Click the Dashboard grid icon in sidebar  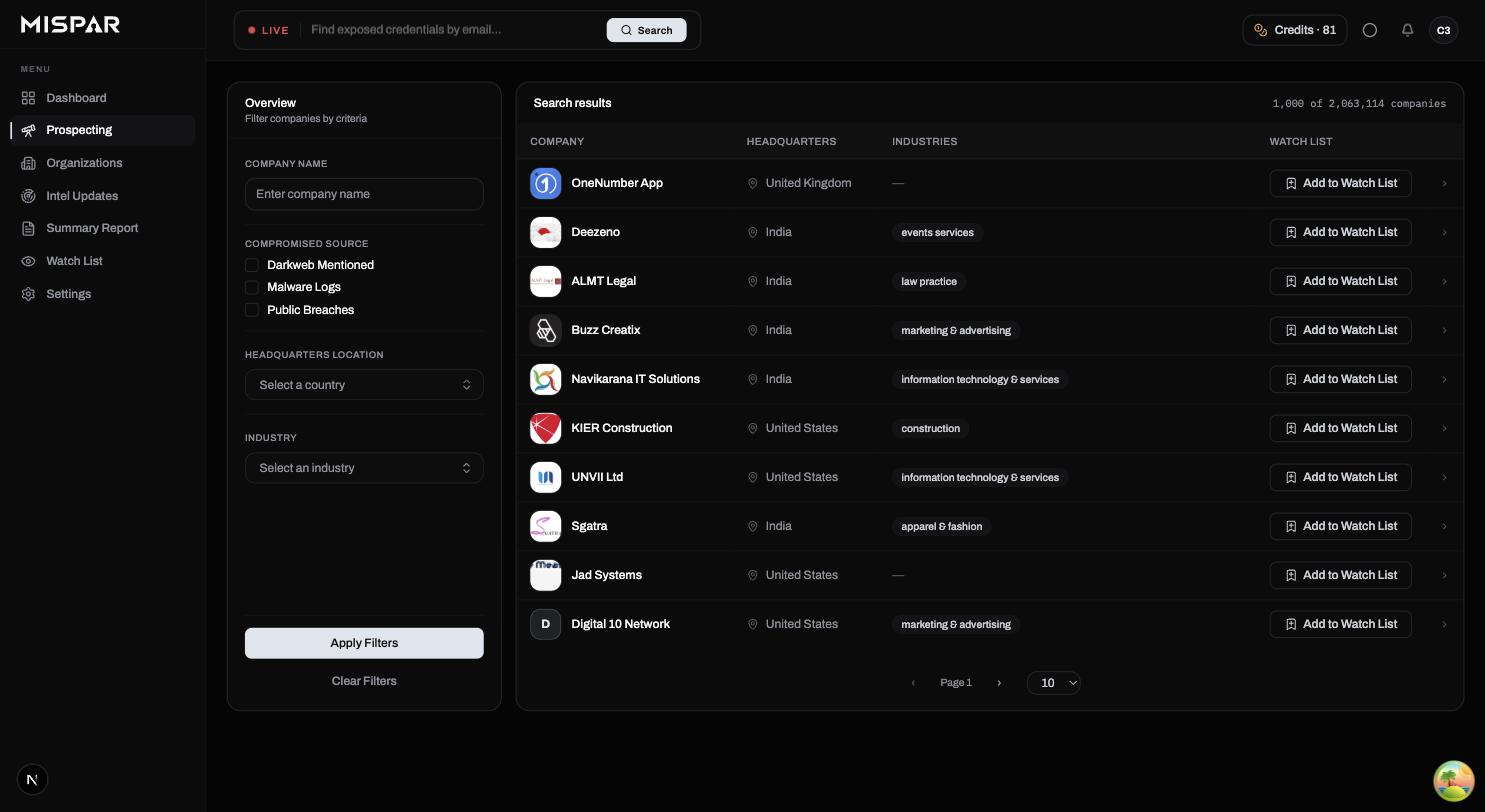pyautogui.click(x=28, y=98)
